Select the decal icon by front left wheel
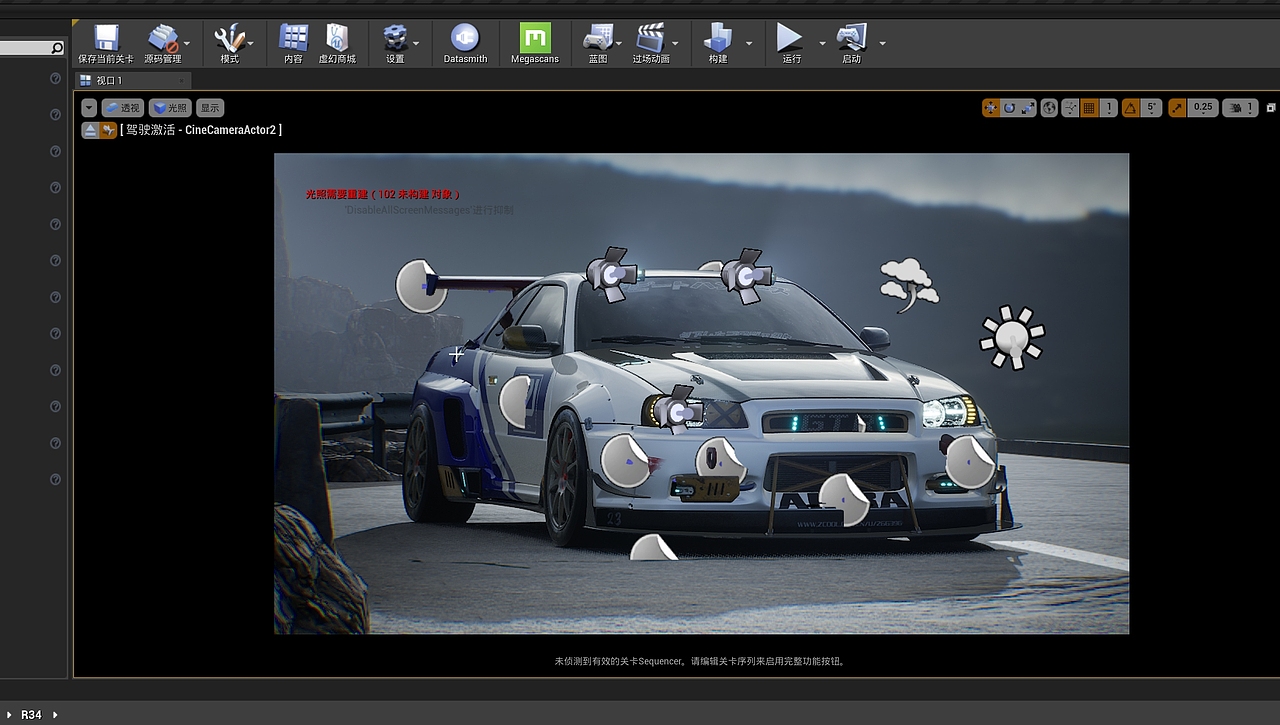This screenshot has height=725, width=1280. tap(626, 460)
